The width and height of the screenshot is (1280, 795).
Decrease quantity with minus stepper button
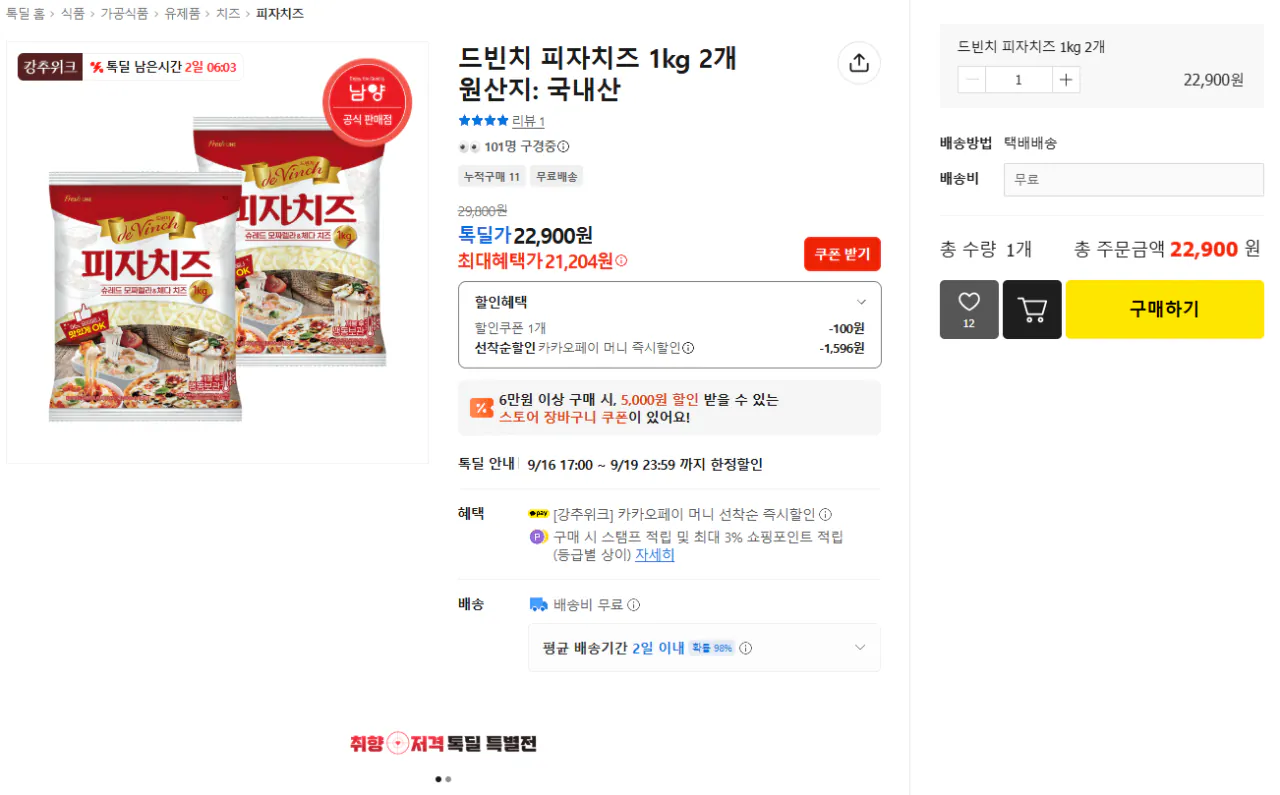click(972, 80)
